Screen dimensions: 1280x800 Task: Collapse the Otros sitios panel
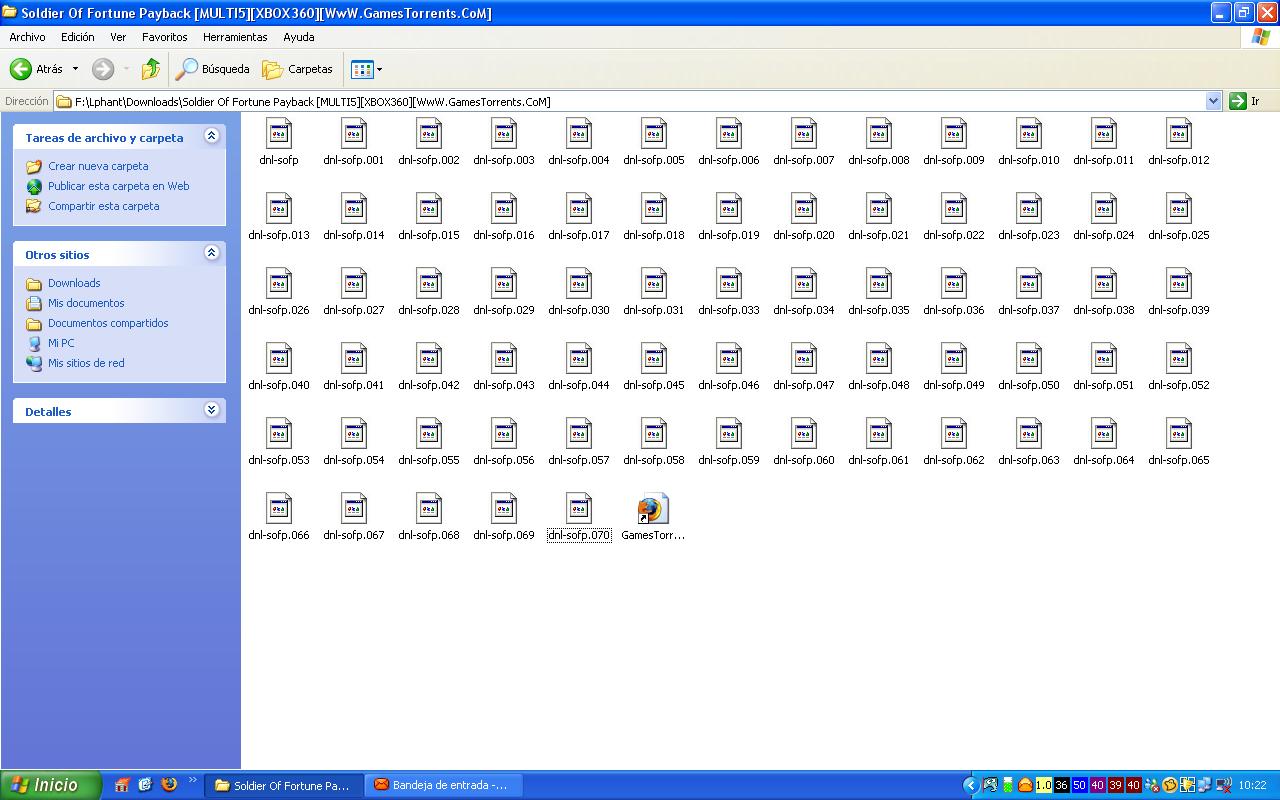pyautogui.click(x=211, y=253)
